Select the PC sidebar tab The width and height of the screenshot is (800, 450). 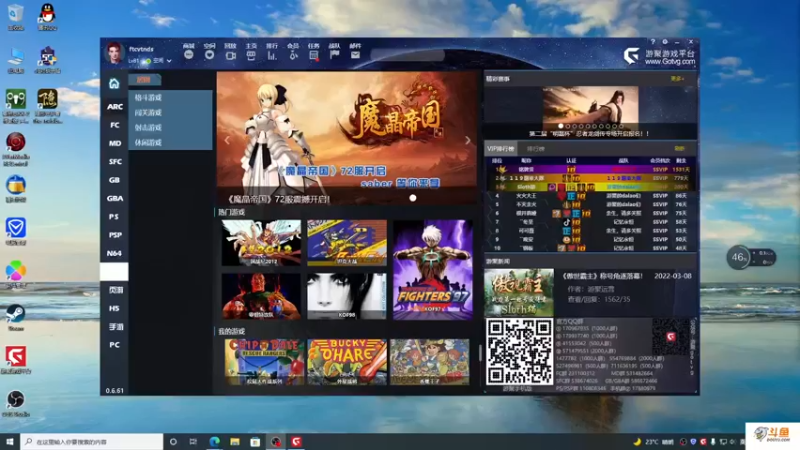[114, 345]
